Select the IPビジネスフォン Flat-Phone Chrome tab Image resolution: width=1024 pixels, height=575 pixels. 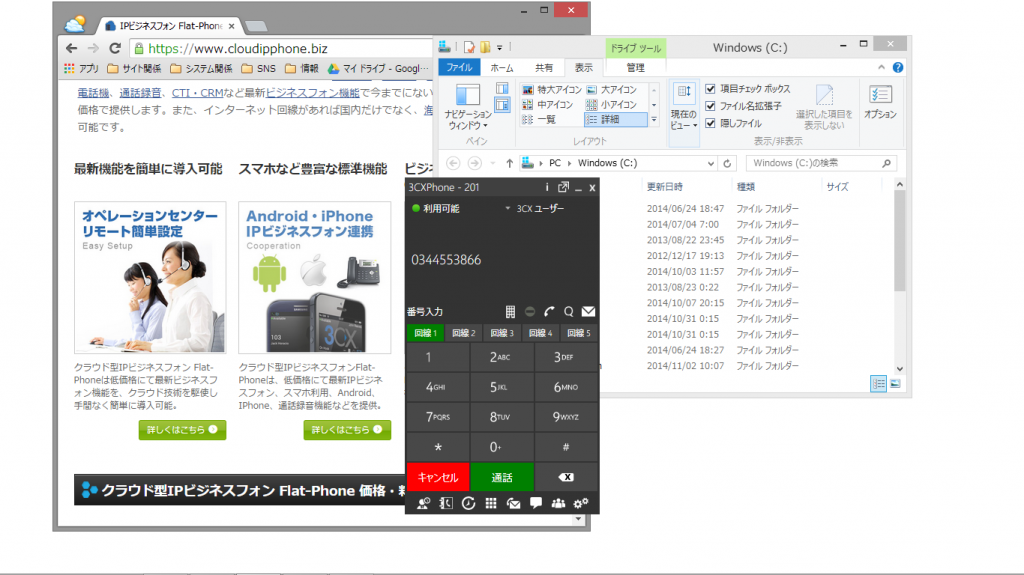tap(168, 26)
